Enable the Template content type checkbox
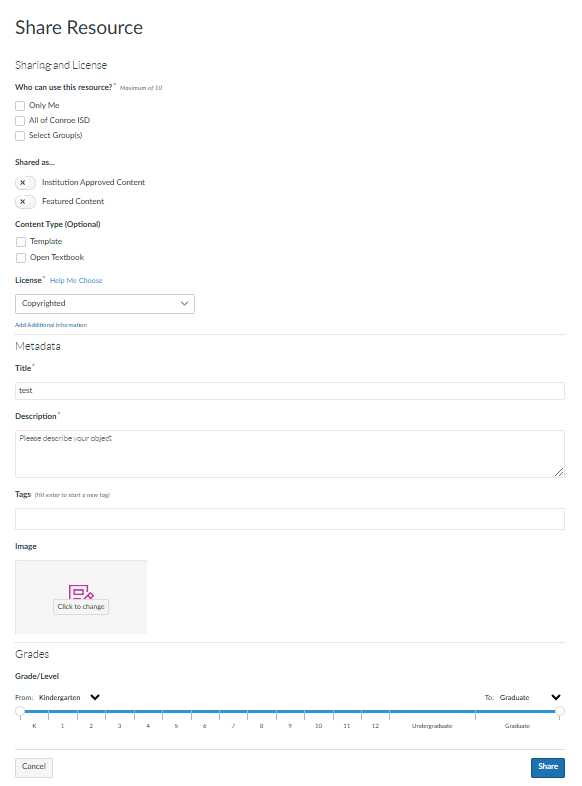The width and height of the screenshot is (582, 786). [21, 242]
